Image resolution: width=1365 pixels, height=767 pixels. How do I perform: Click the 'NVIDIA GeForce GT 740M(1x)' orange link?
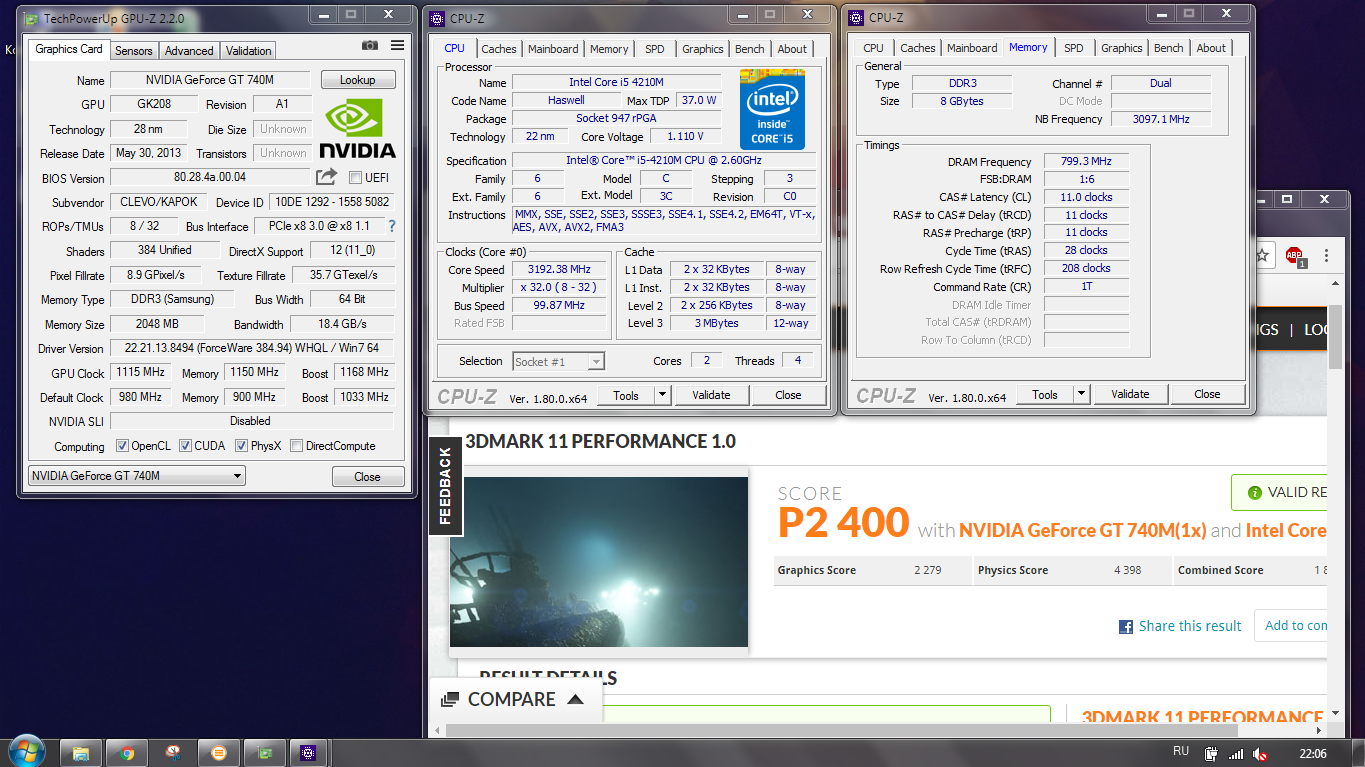coord(1083,531)
